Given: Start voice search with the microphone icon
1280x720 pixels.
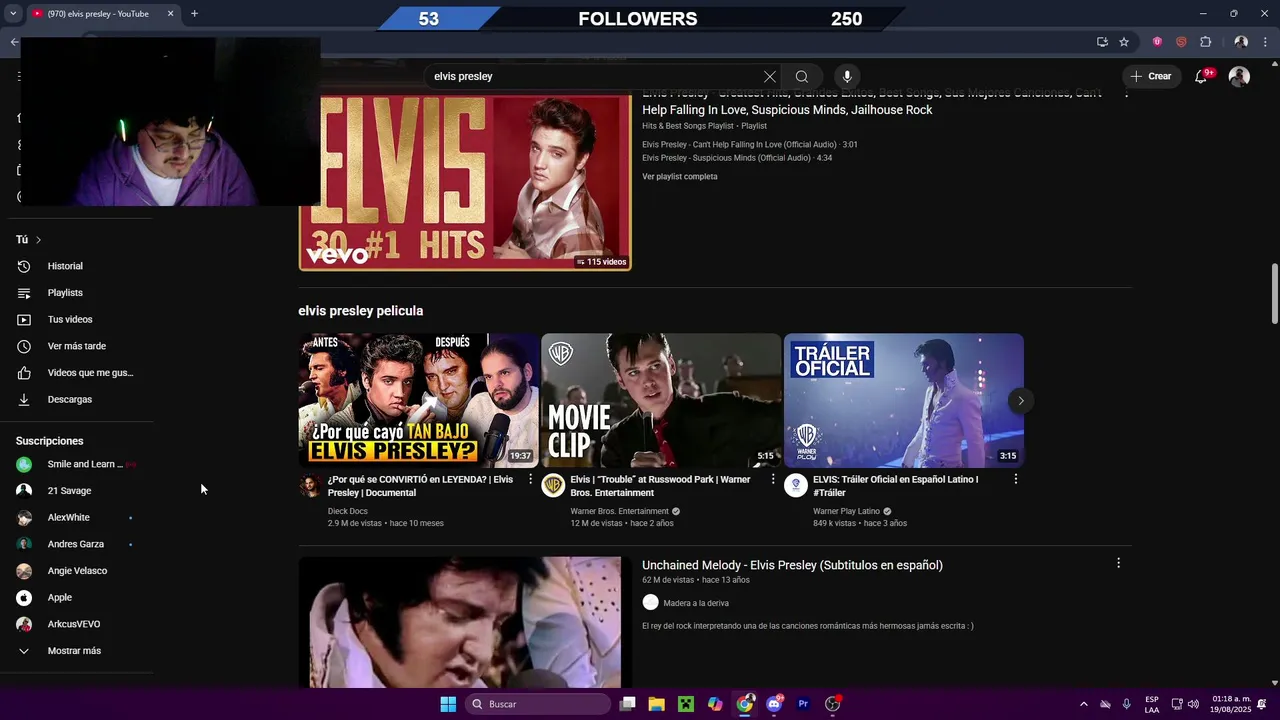Looking at the screenshot, I should click(847, 76).
